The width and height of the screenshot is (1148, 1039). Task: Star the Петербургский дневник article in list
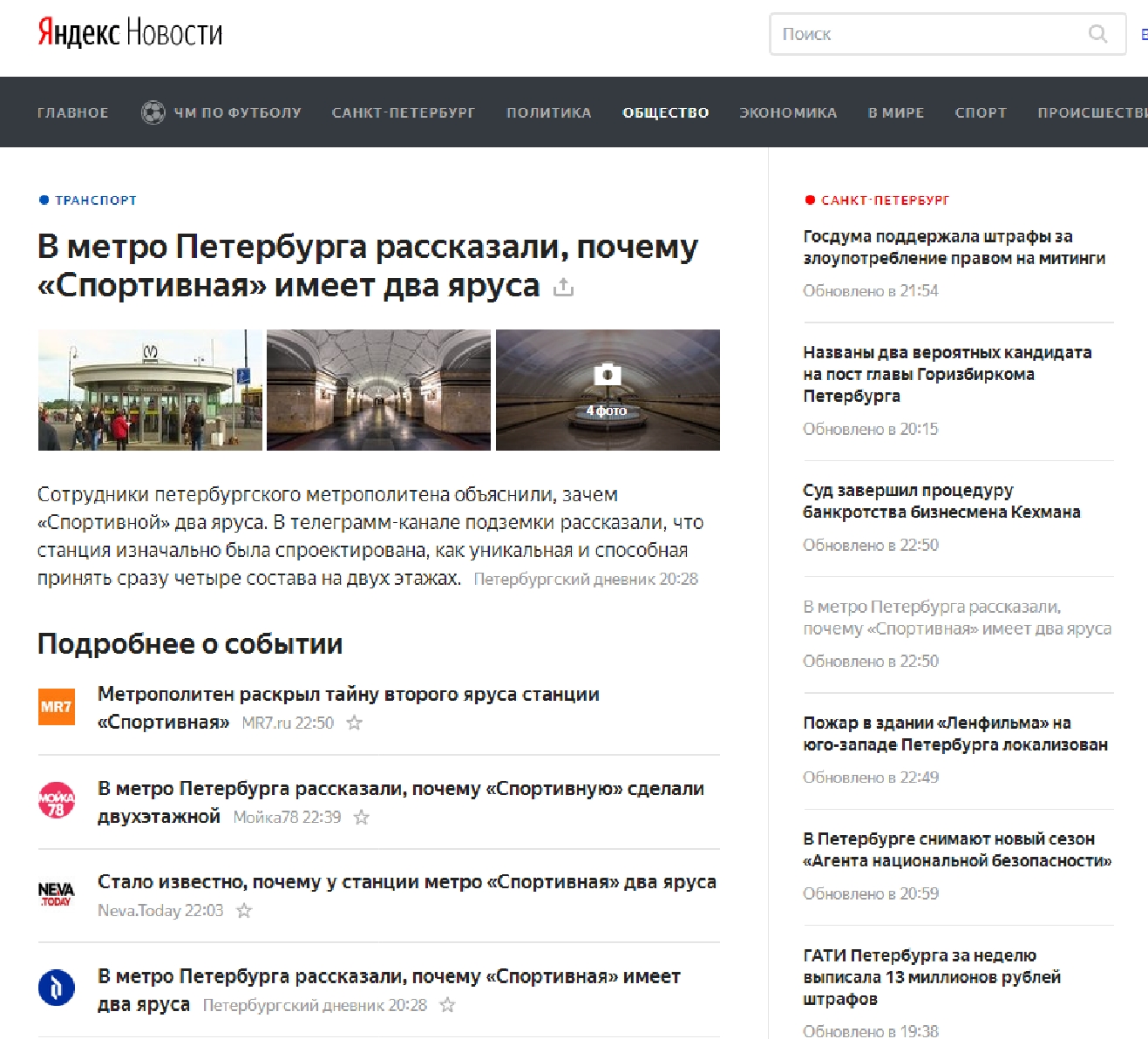coord(447,1005)
